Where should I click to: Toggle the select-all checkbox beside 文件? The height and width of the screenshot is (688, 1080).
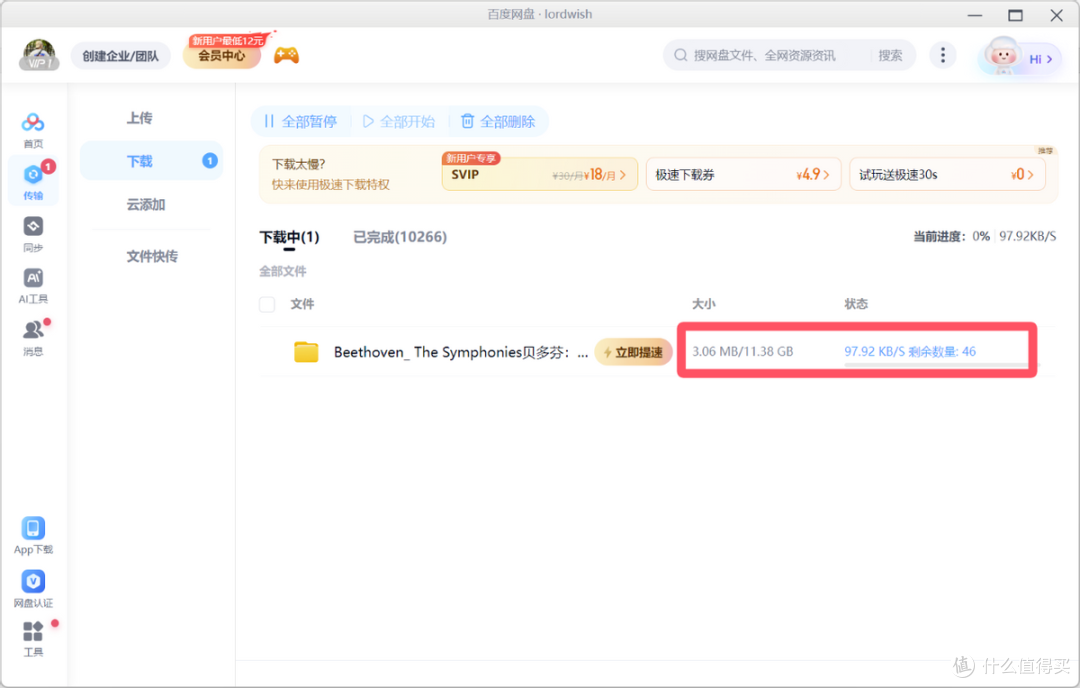pos(267,304)
